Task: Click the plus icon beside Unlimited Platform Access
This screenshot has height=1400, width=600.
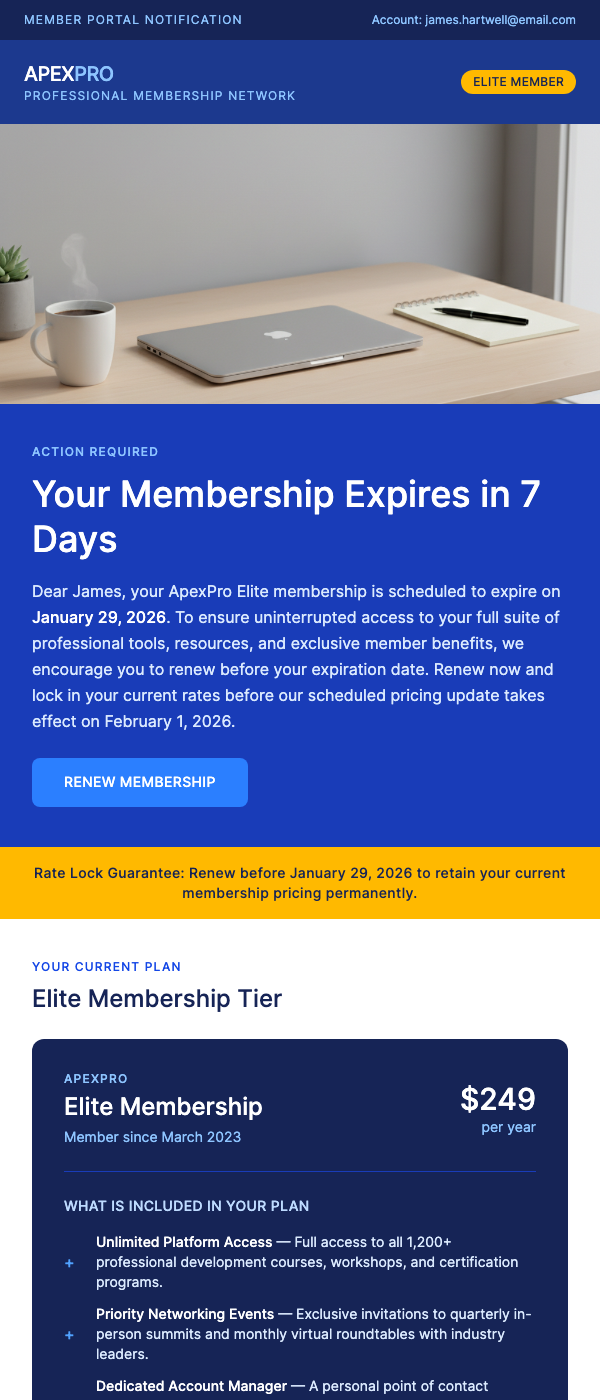Action: 69,1262
